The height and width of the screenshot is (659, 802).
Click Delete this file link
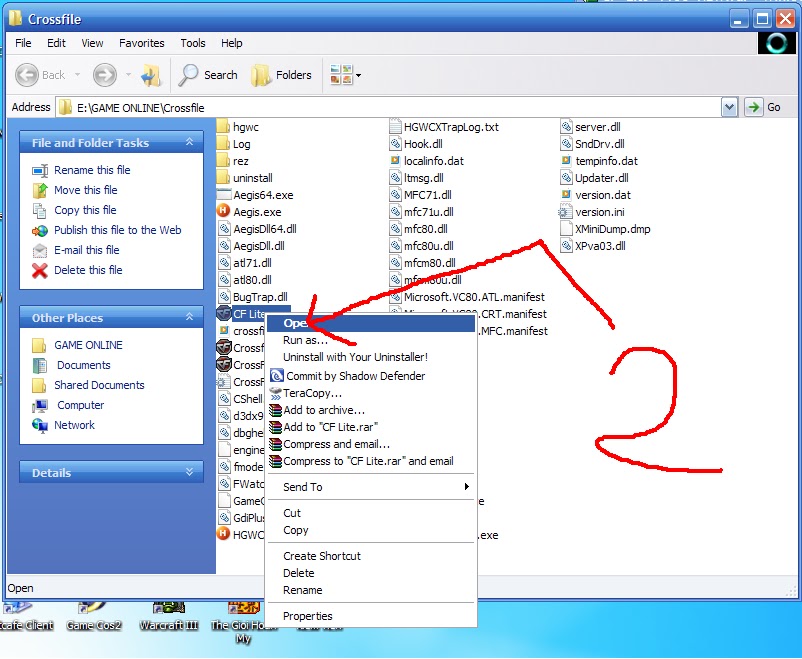[x=88, y=270]
